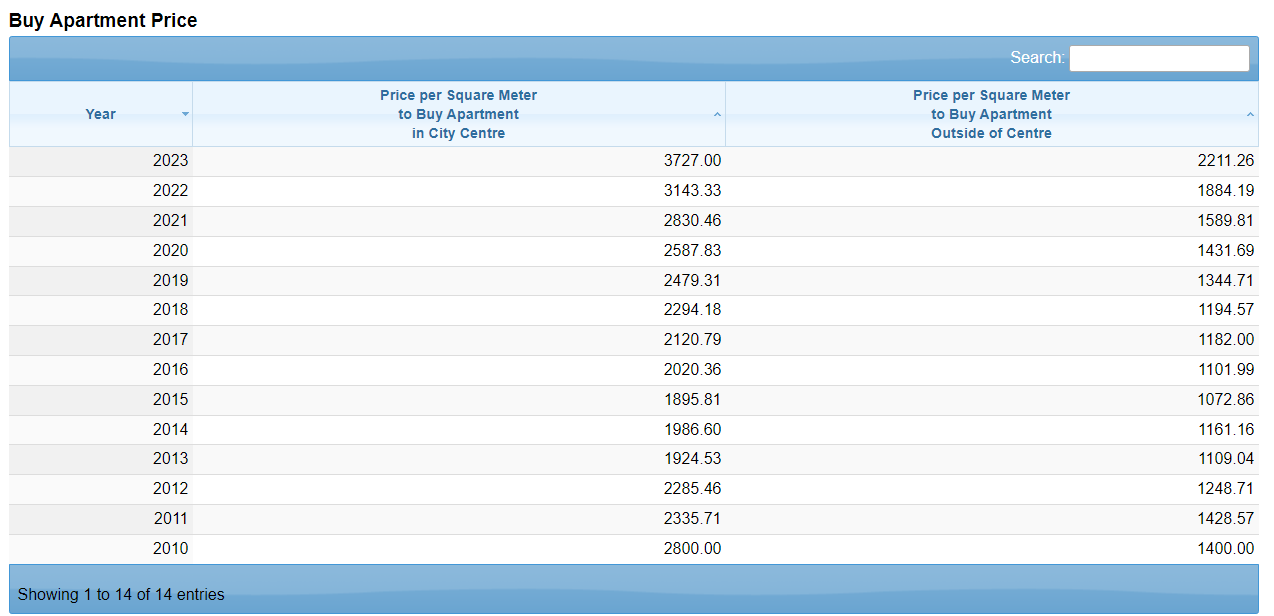Image resolution: width=1274 pixels, height=616 pixels.
Task: Click the Buy Apartment Price title
Action: 103,21
